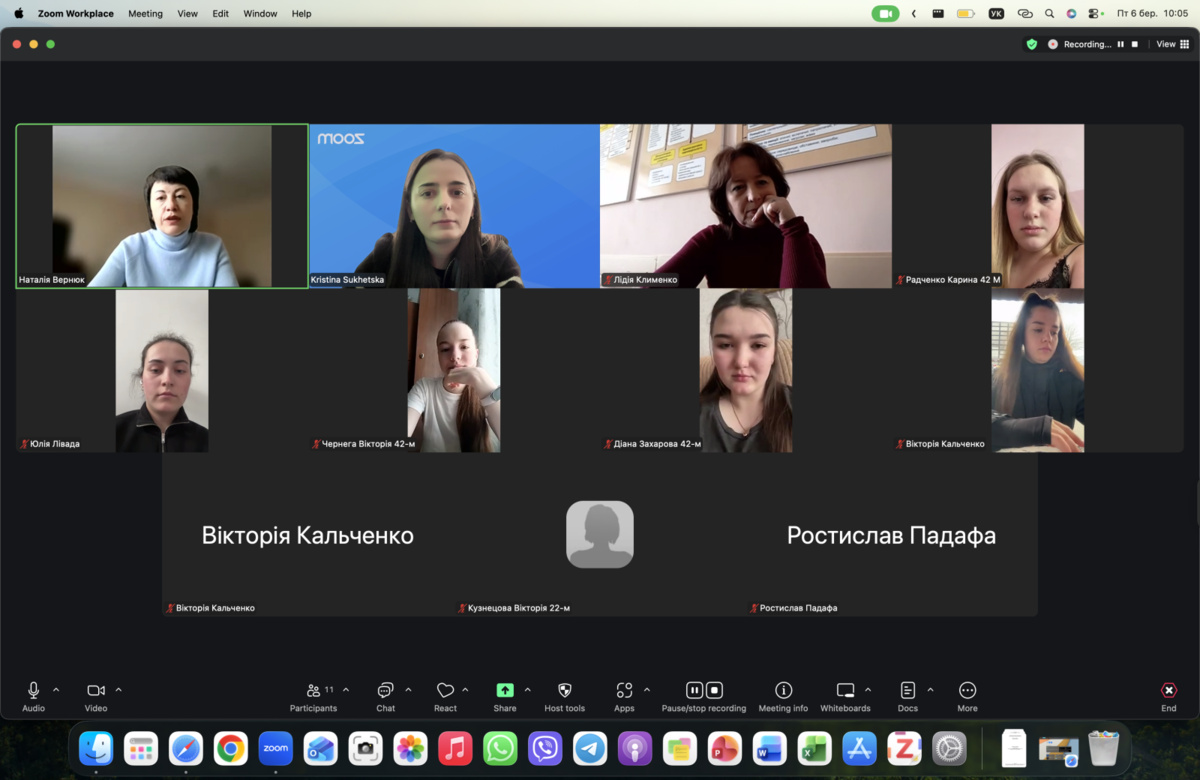1200x780 pixels.
Task: Click the More options icon
Action: click(x=967, y=691)
